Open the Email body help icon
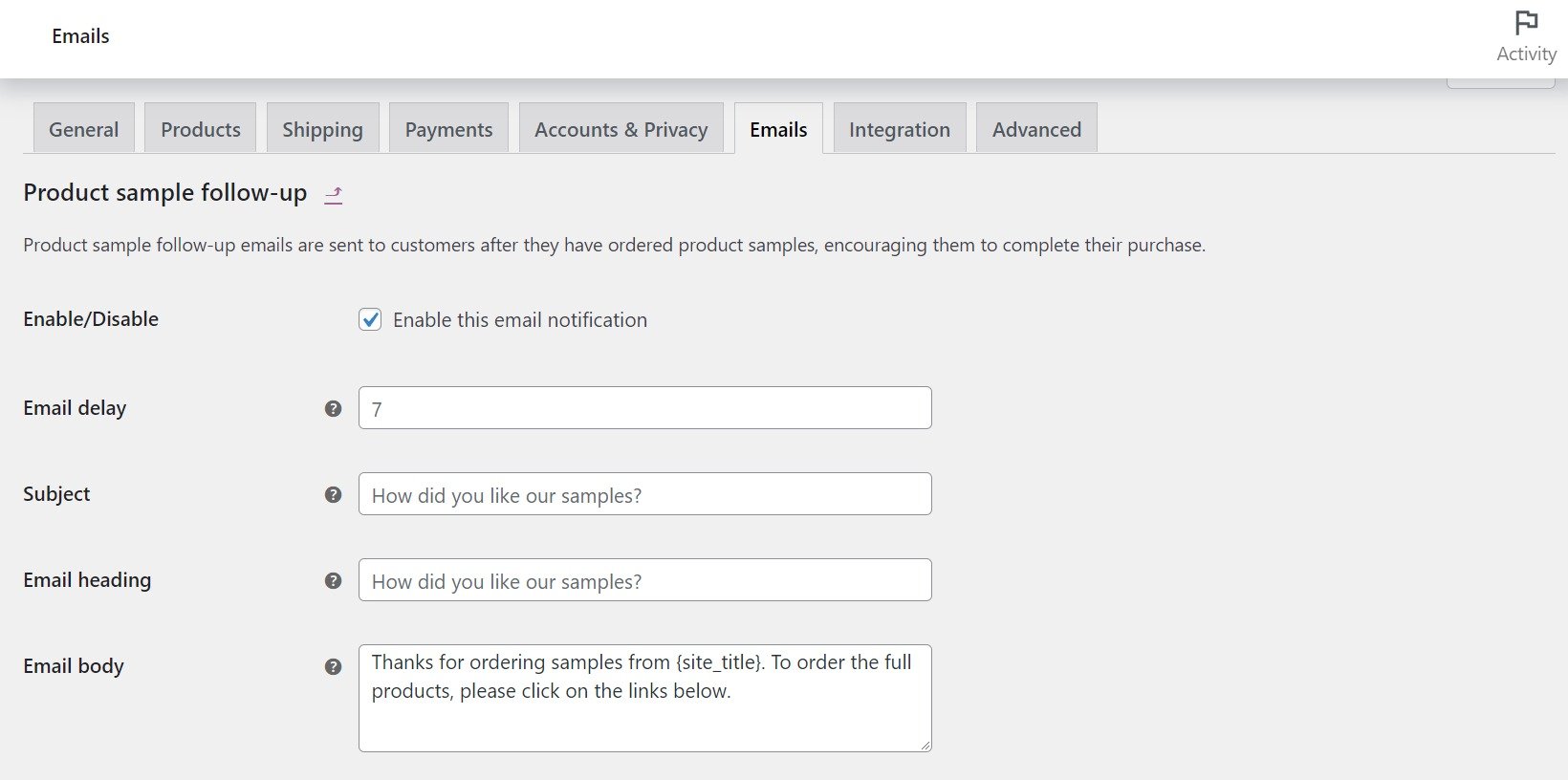 (333, 666)
